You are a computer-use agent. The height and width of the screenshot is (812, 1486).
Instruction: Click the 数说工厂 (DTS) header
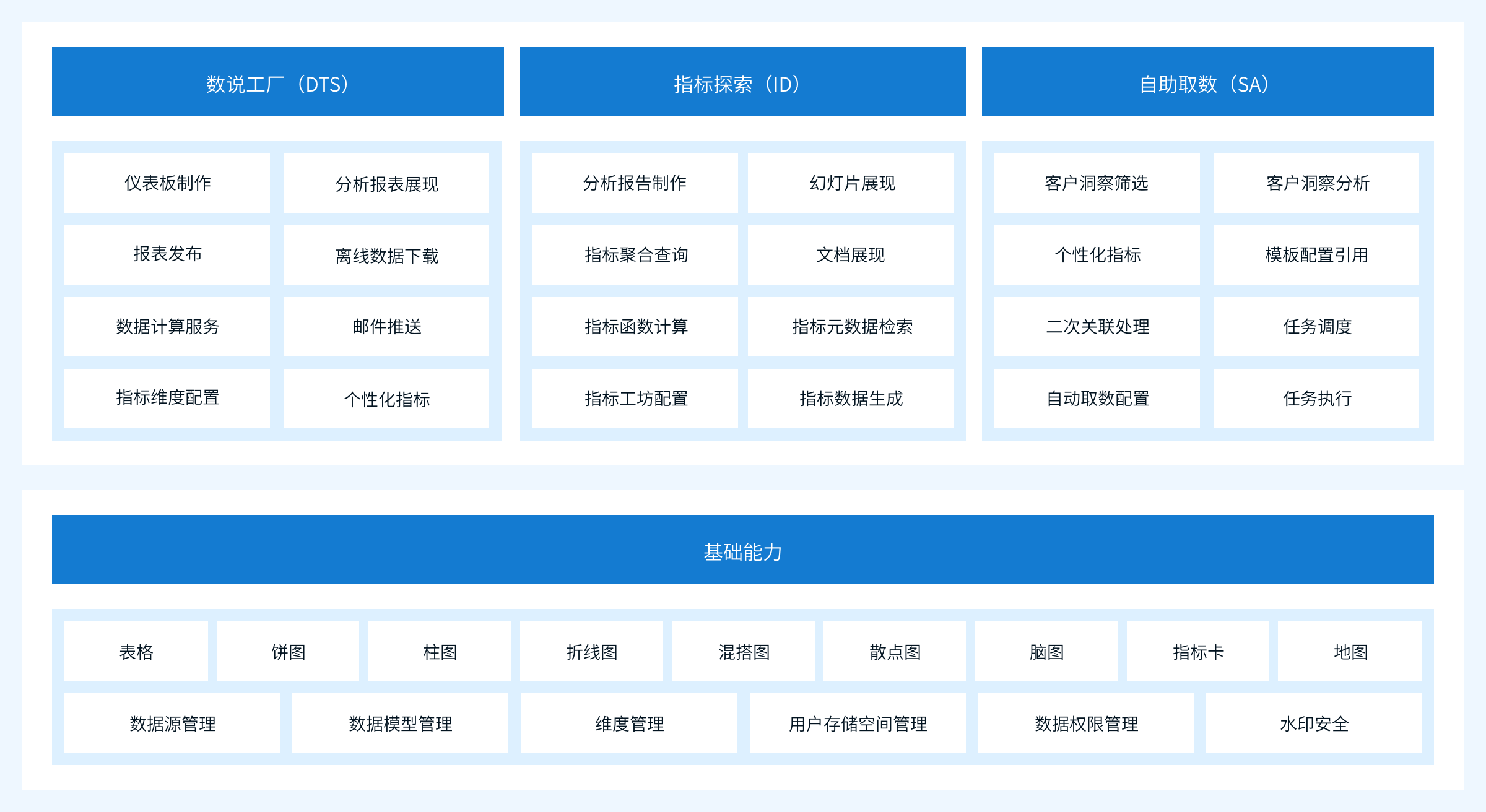click(x=277, y=82)
